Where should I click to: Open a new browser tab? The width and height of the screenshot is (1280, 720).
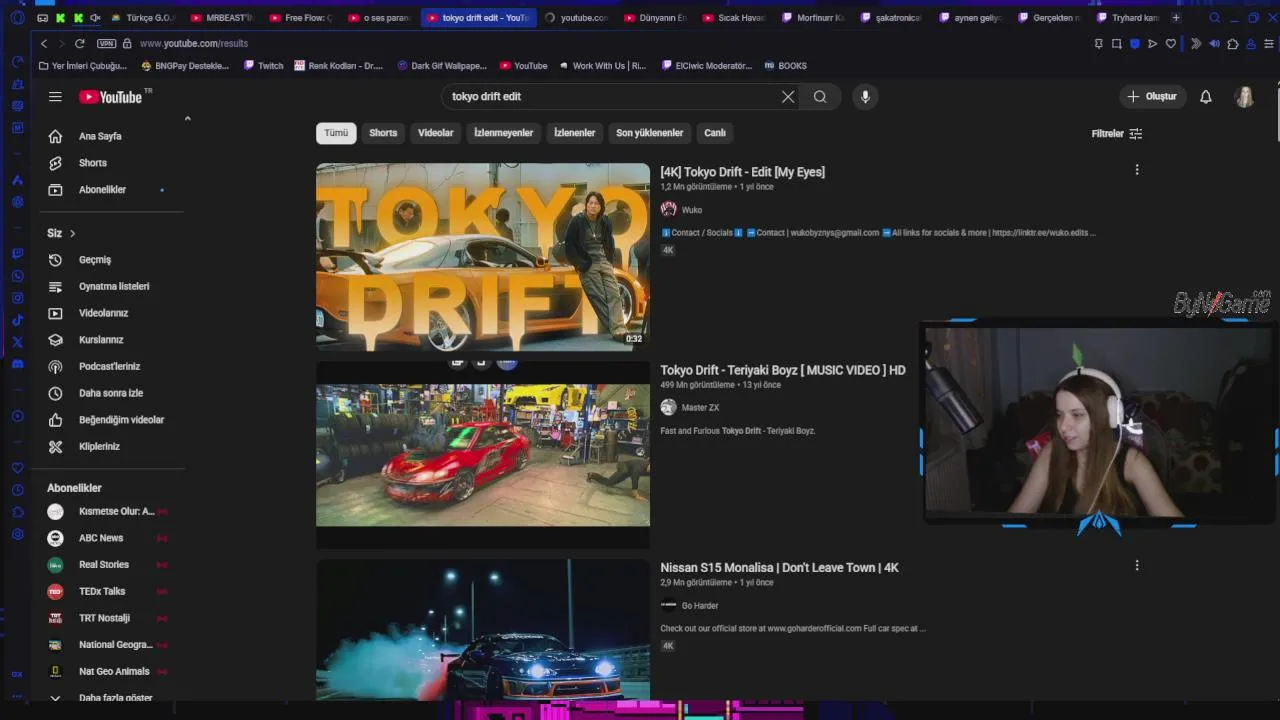pyautogui.click(x=1176, y=18)
